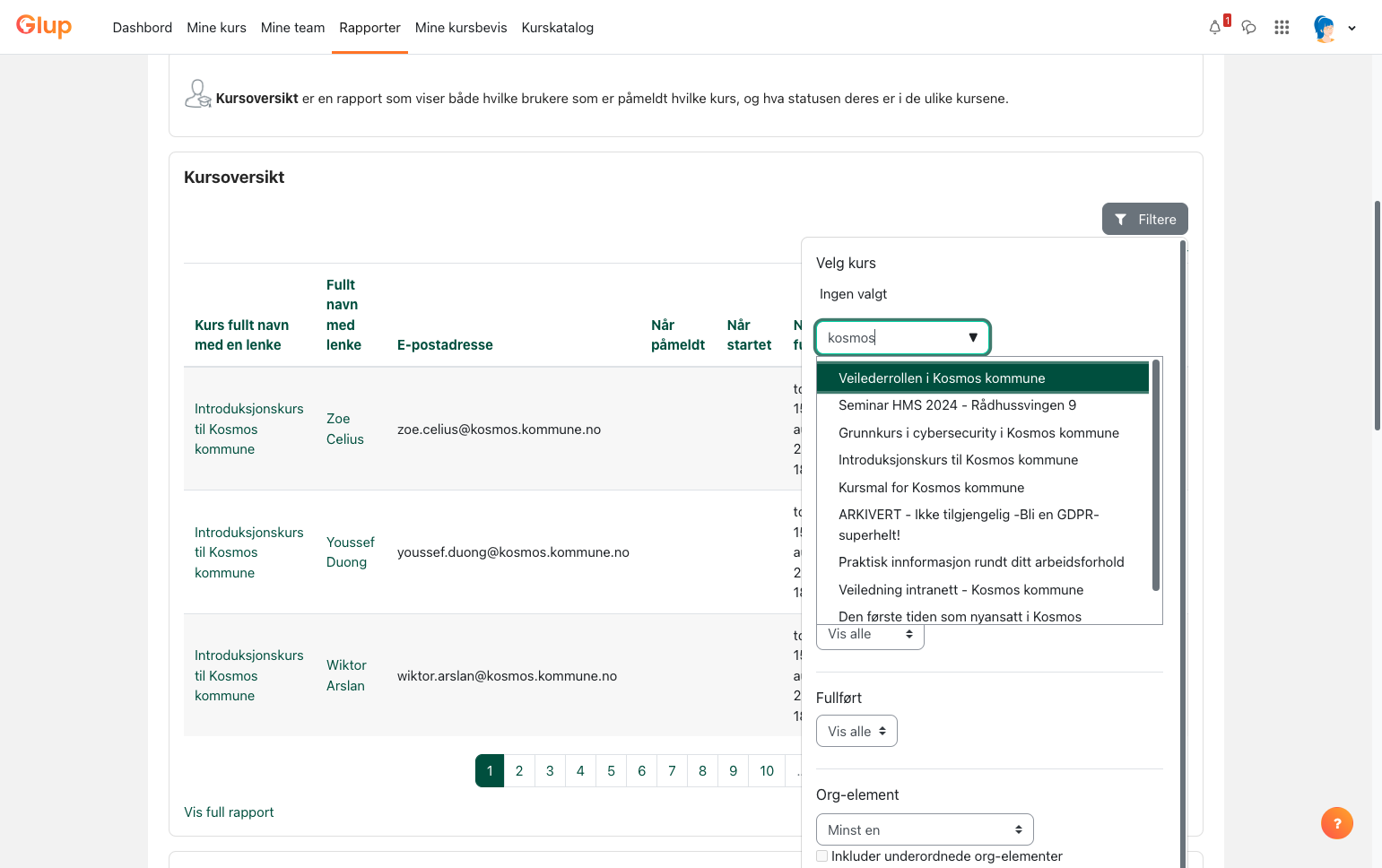The image size is (1382, 868).
Task: Switch to the Mine team tab
Action: (x=292, y=28)
